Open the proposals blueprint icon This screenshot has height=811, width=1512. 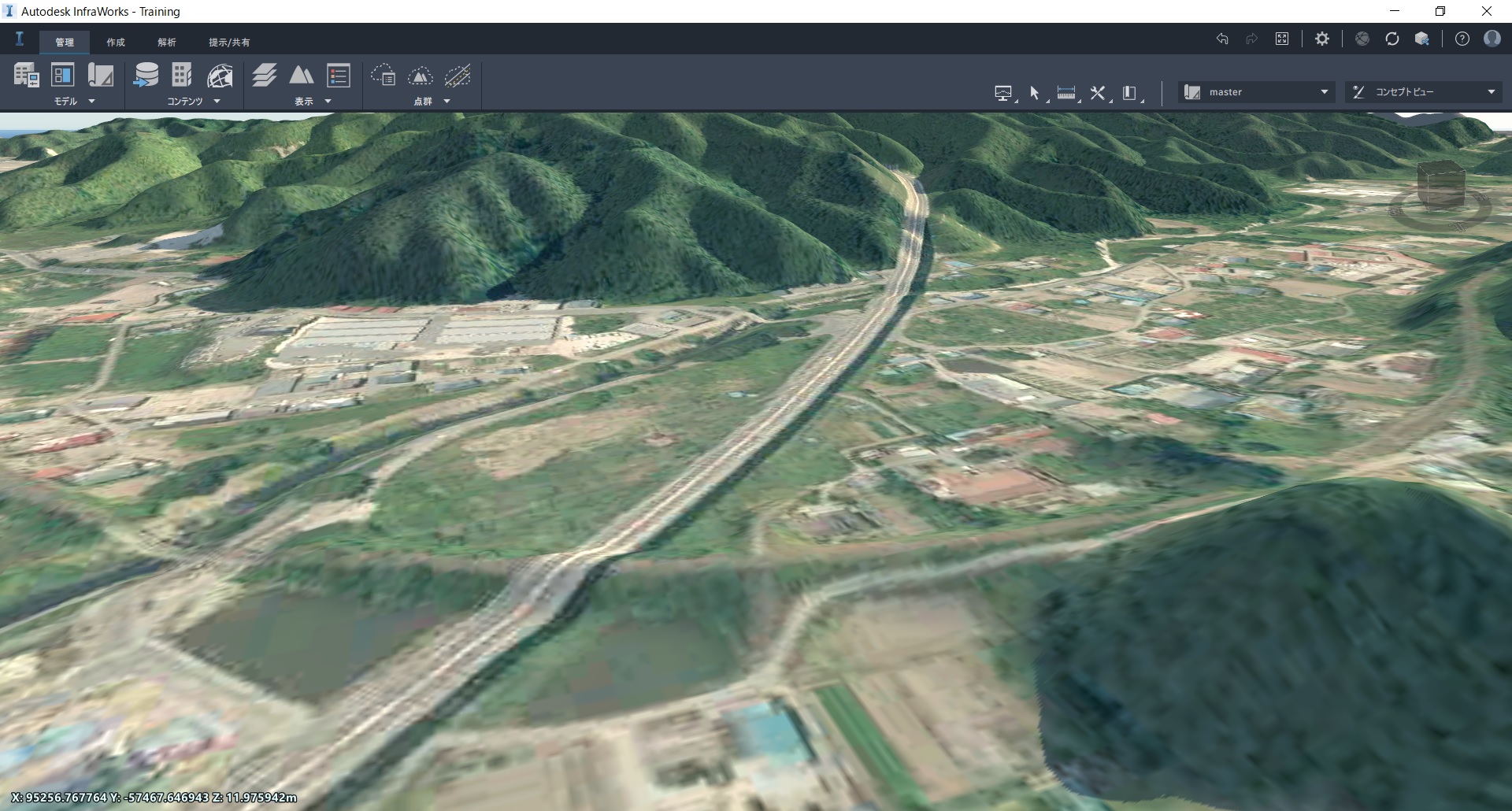(x=100, y=75)
